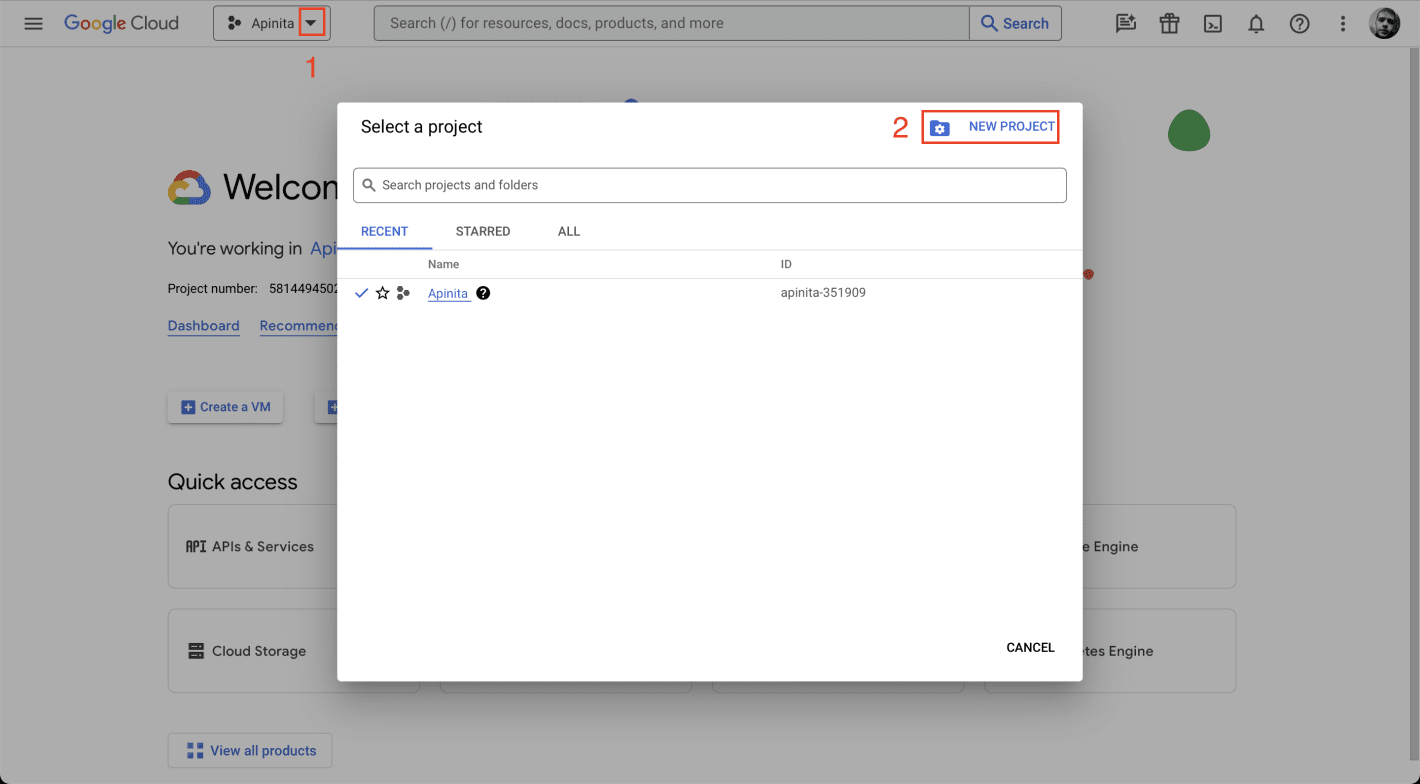Switch to the STARRED tab
Screen dimensions: 1420x784
[483, 231]
